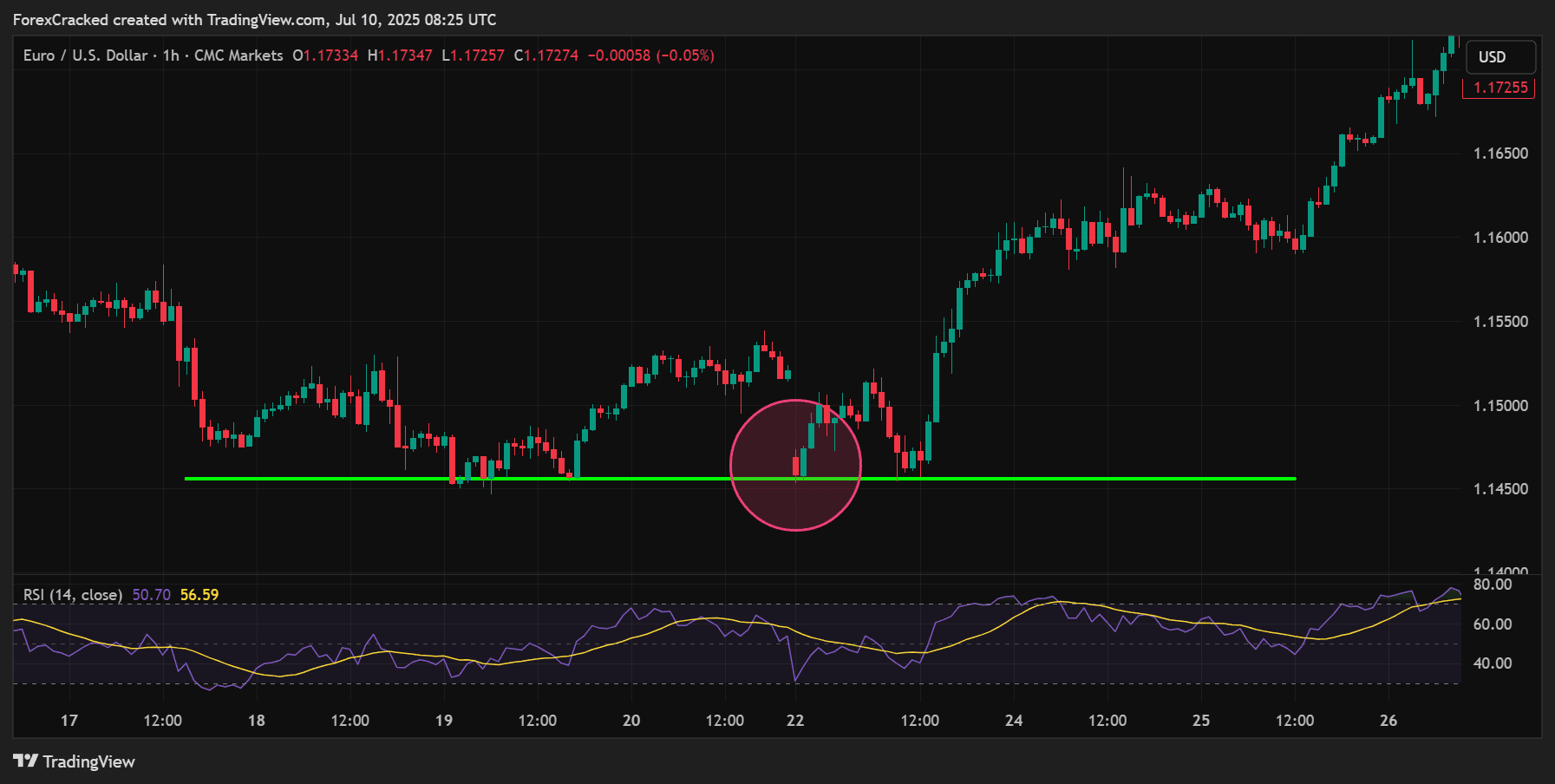Screen dimensions: 1555x784
Task: Click the Euro / U.S. Dollar symbol title
Action: (85, 56)
